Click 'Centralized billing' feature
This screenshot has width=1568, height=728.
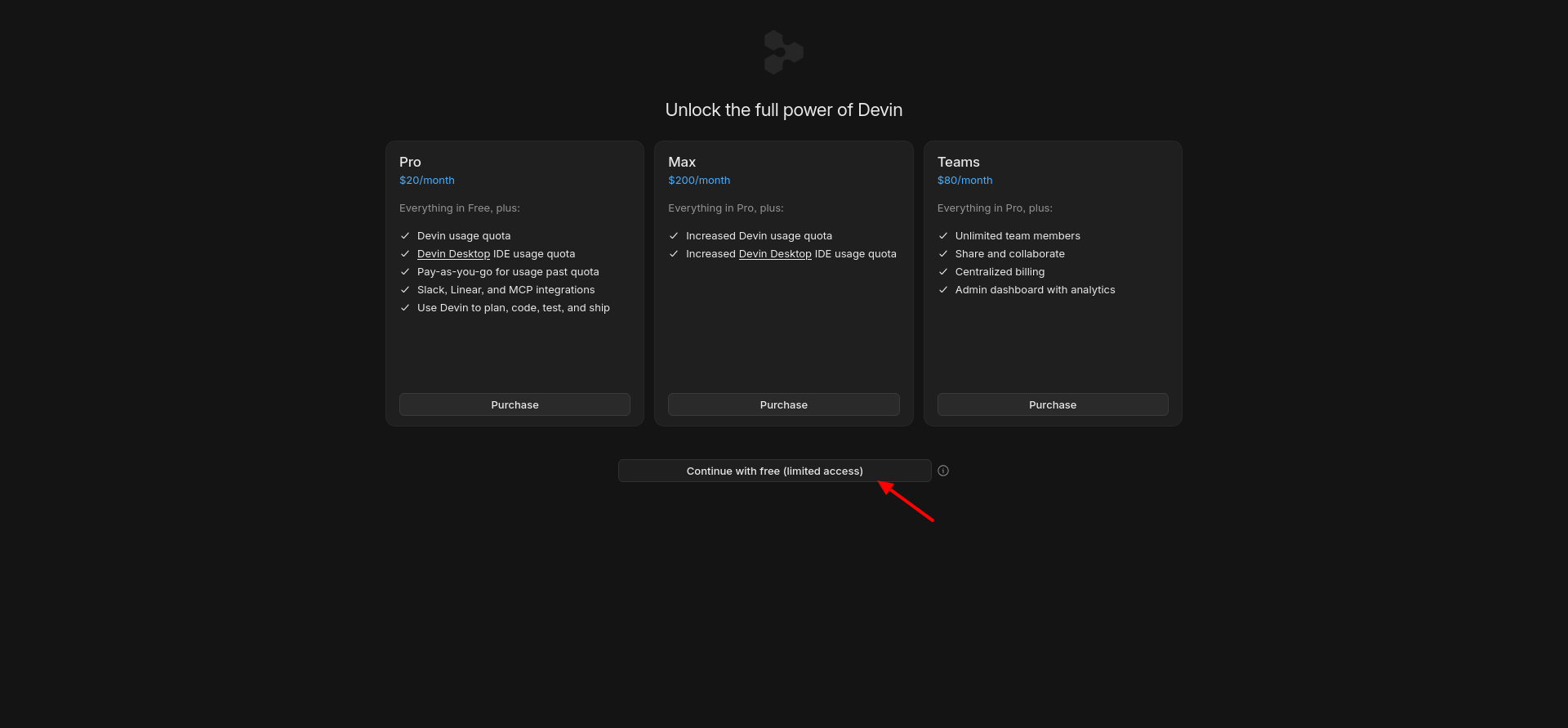pyautogui.click(x=1000, y=272)
